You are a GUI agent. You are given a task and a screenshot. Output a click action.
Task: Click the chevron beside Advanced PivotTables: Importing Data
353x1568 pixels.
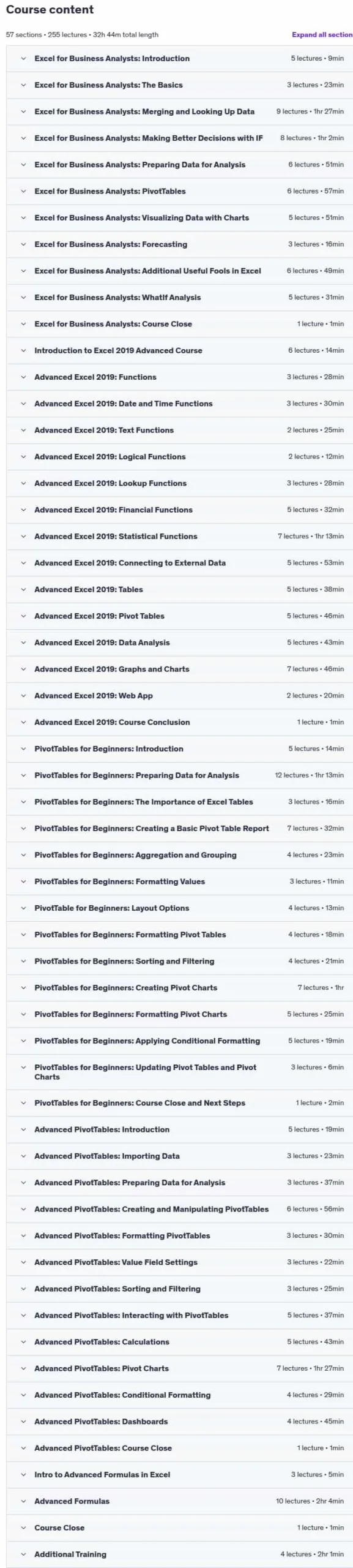23,1156
